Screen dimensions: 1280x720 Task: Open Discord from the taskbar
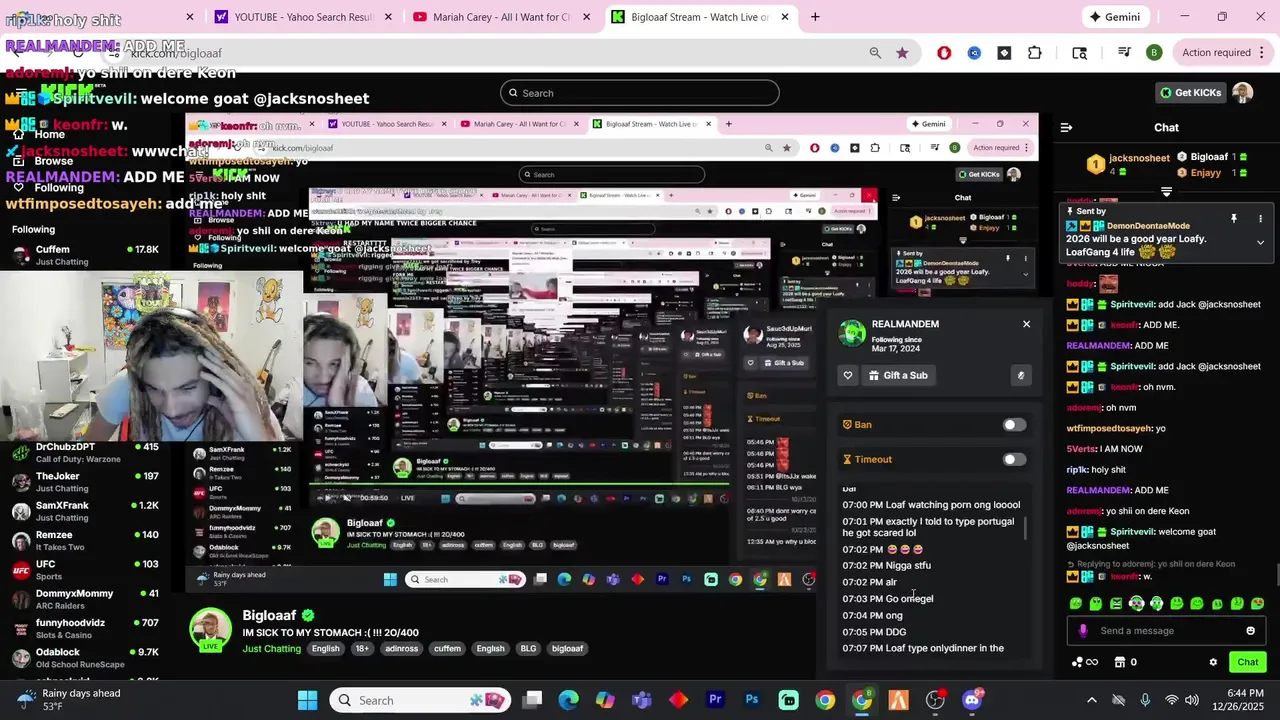tap(972, 700)
